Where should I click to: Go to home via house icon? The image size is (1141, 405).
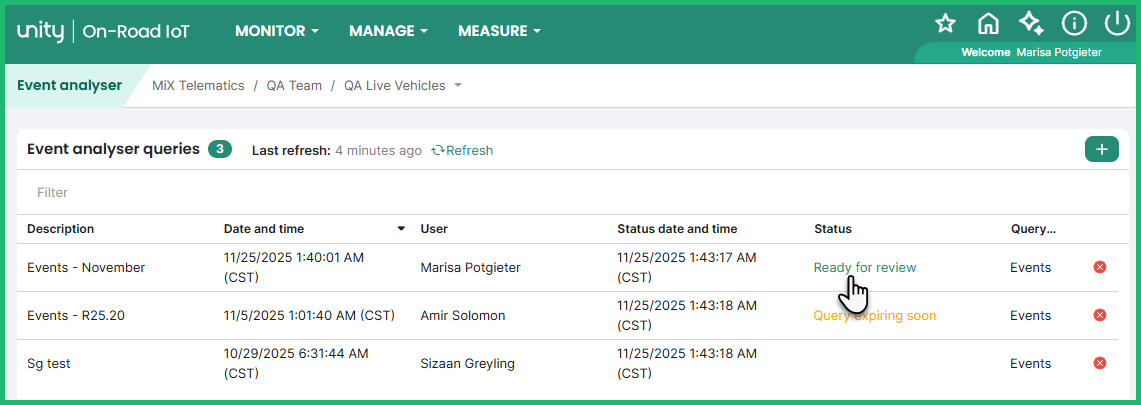(988, 24)
